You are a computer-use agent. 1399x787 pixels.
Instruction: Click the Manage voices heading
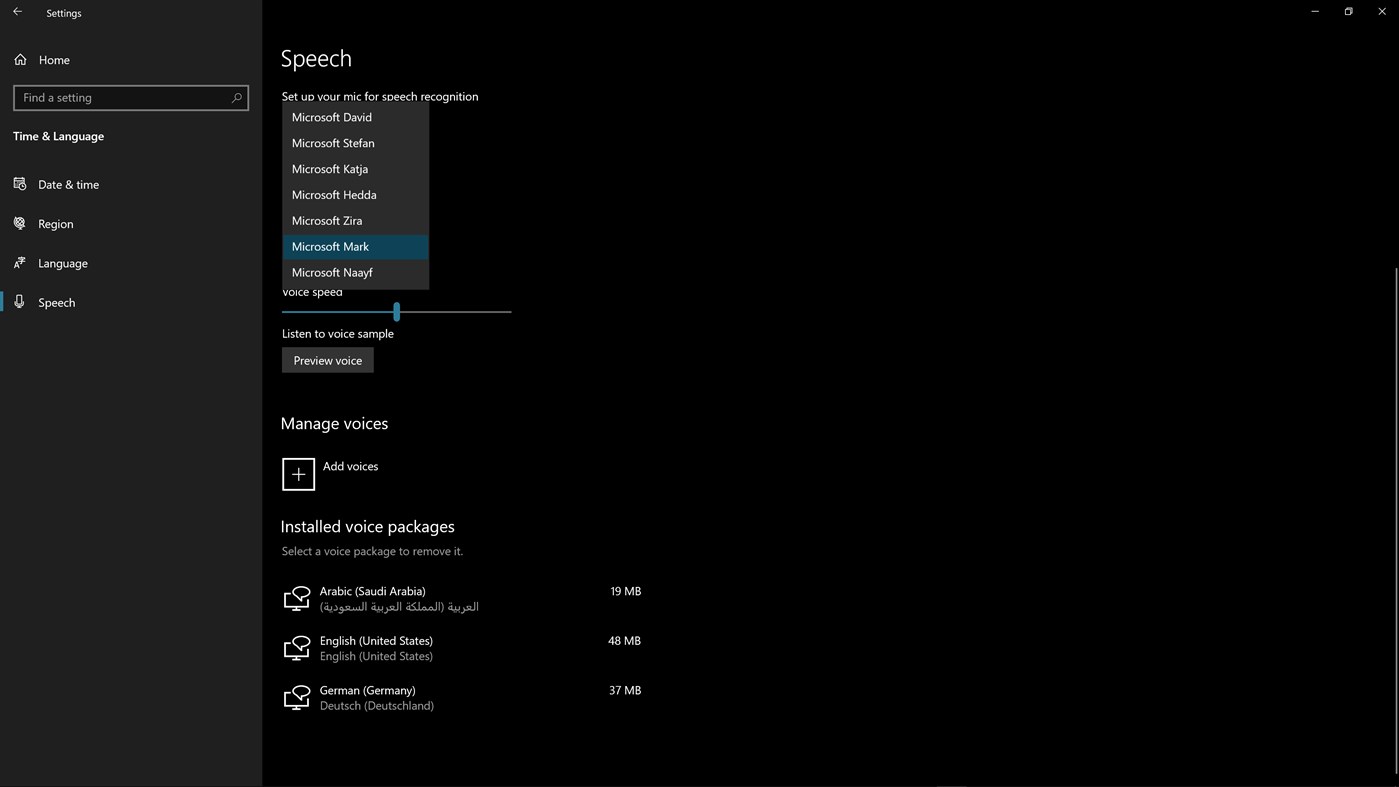pyautogui.click(x=334, y=423)
